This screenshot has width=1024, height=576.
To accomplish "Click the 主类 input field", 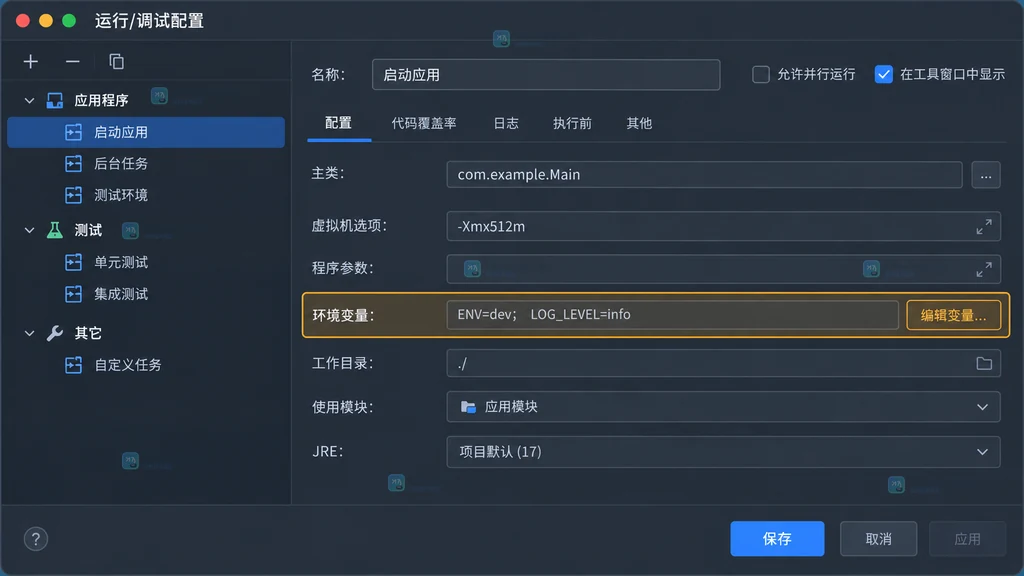I will 704,175.
